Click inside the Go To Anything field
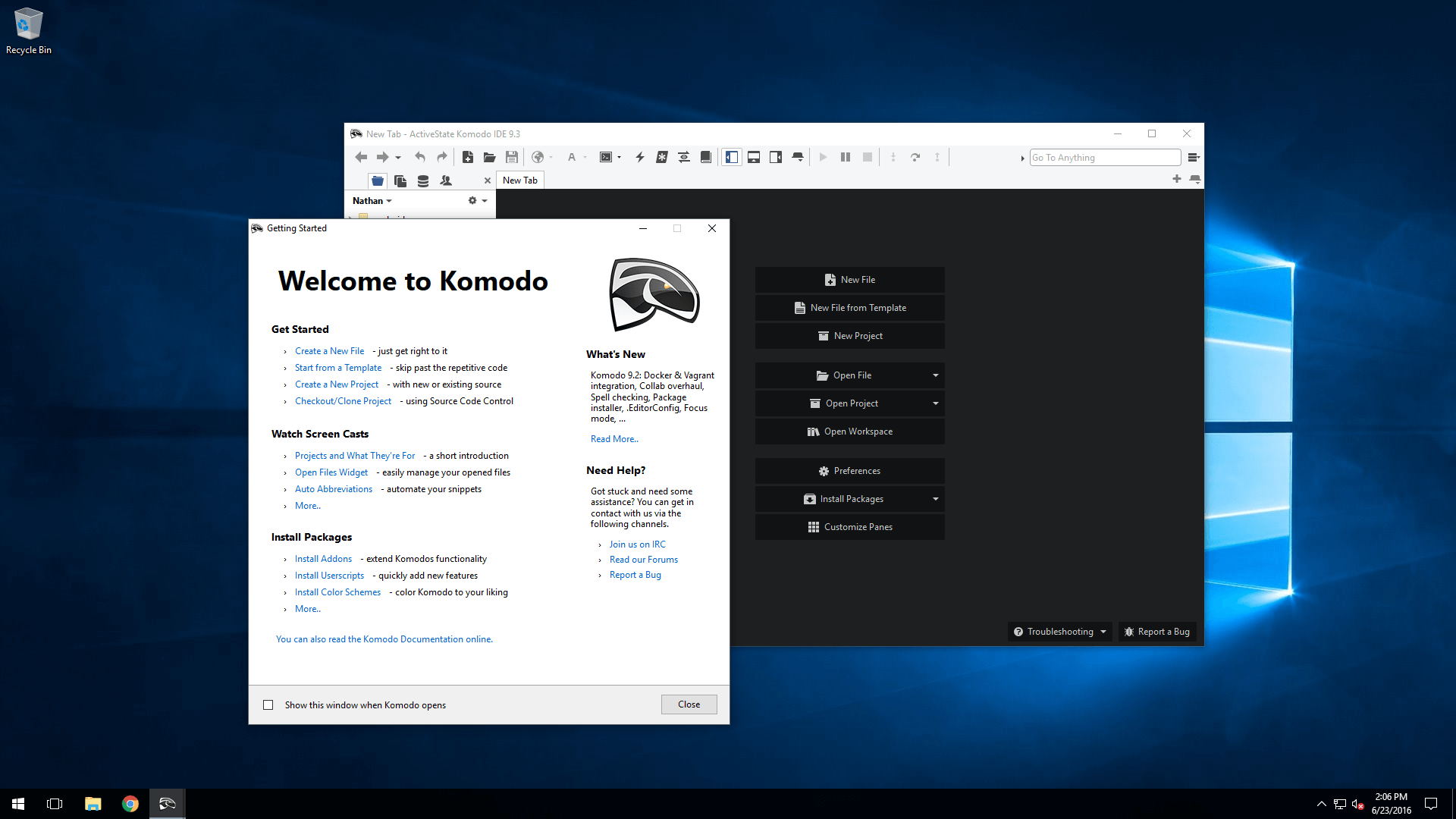The image size is (1456, 819). tap(1105, 157)
